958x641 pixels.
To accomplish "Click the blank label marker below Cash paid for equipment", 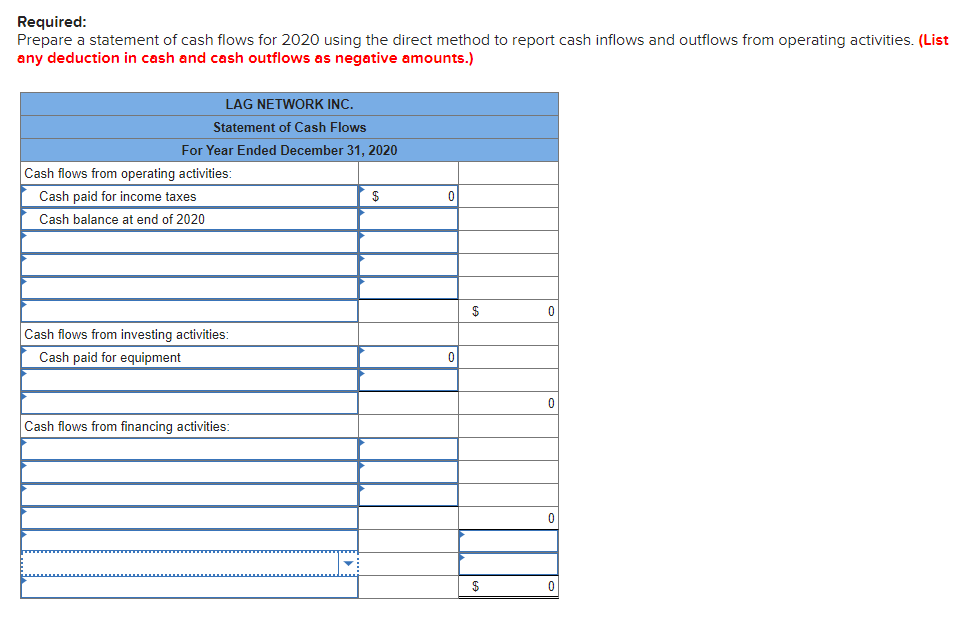I will (x=23, y=380).
